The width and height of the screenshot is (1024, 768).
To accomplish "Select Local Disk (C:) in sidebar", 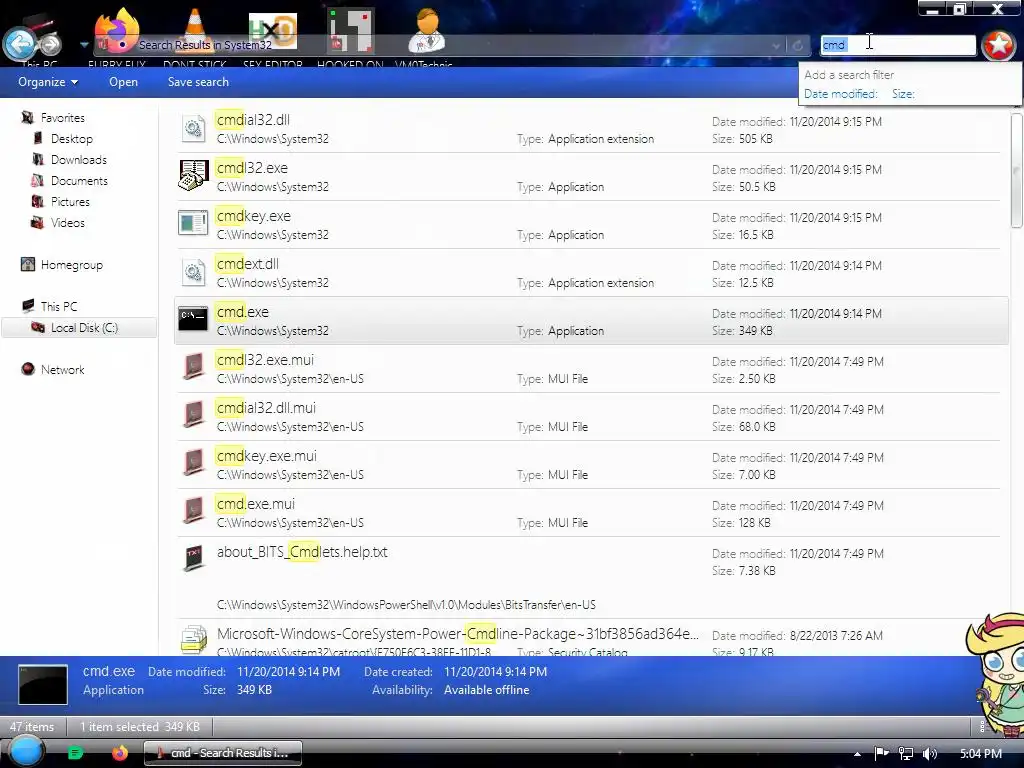I will 84,328.
